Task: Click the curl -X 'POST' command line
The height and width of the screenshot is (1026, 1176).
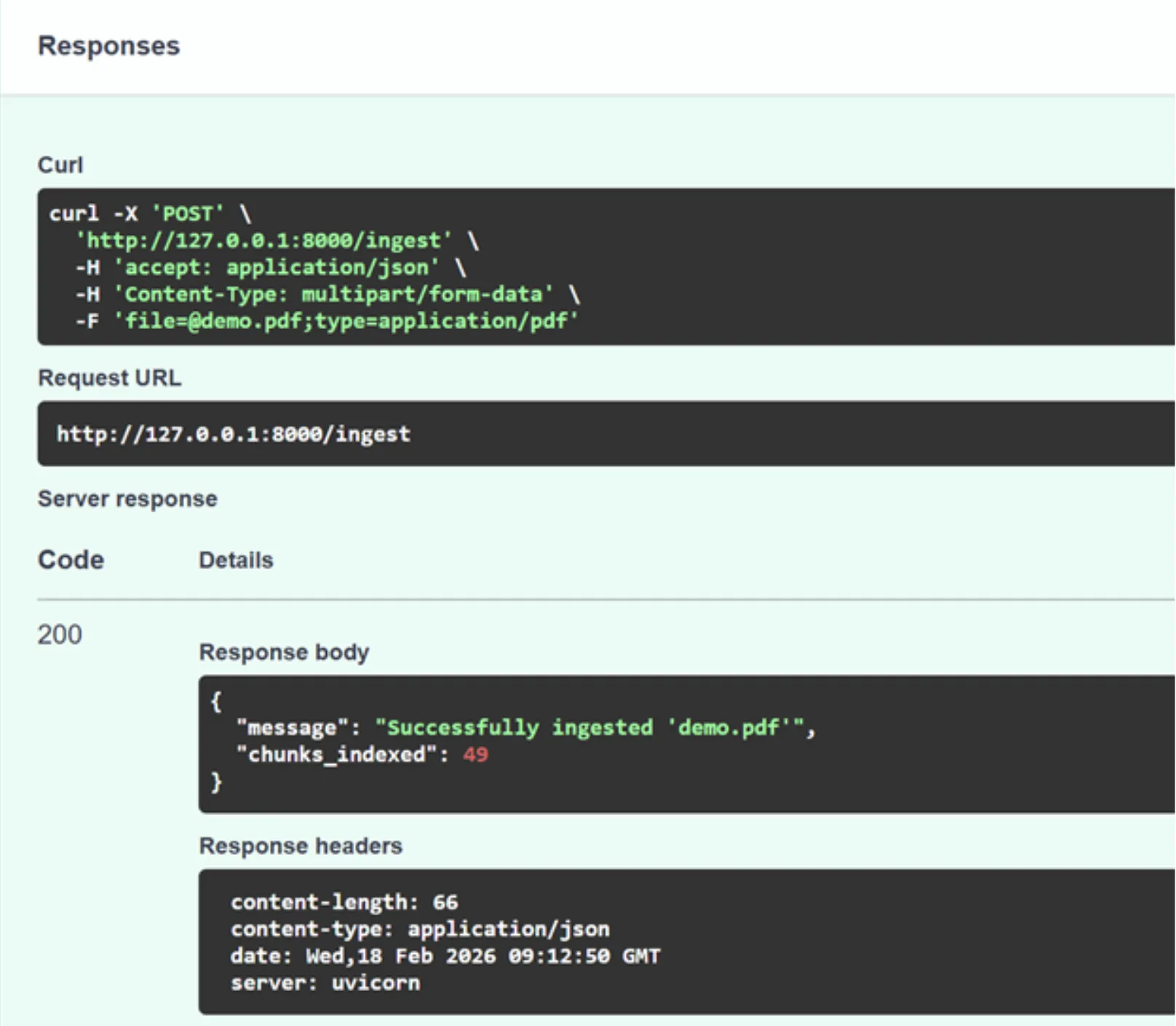Action: click(150, 214)
